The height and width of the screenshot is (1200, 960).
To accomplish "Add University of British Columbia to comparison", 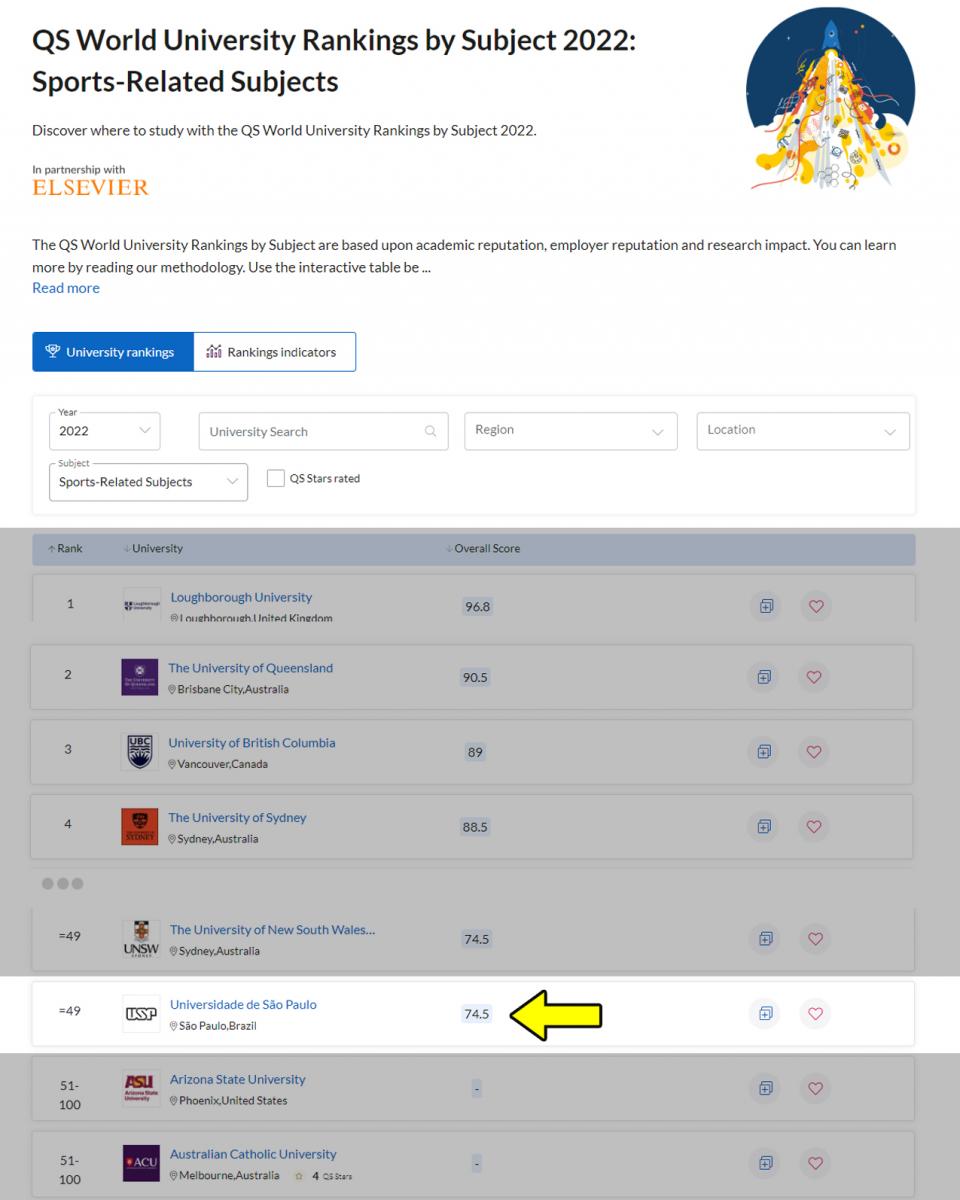I will pyautogui.click(x=764, y=752).
